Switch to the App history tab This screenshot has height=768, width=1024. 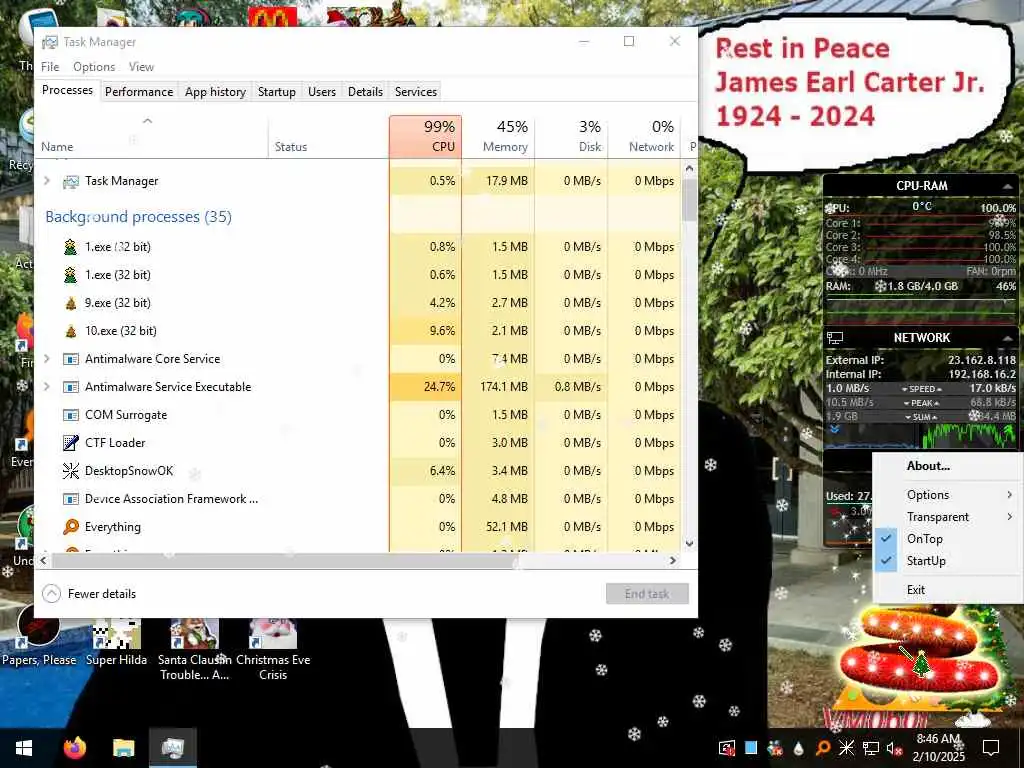point(216,92)
